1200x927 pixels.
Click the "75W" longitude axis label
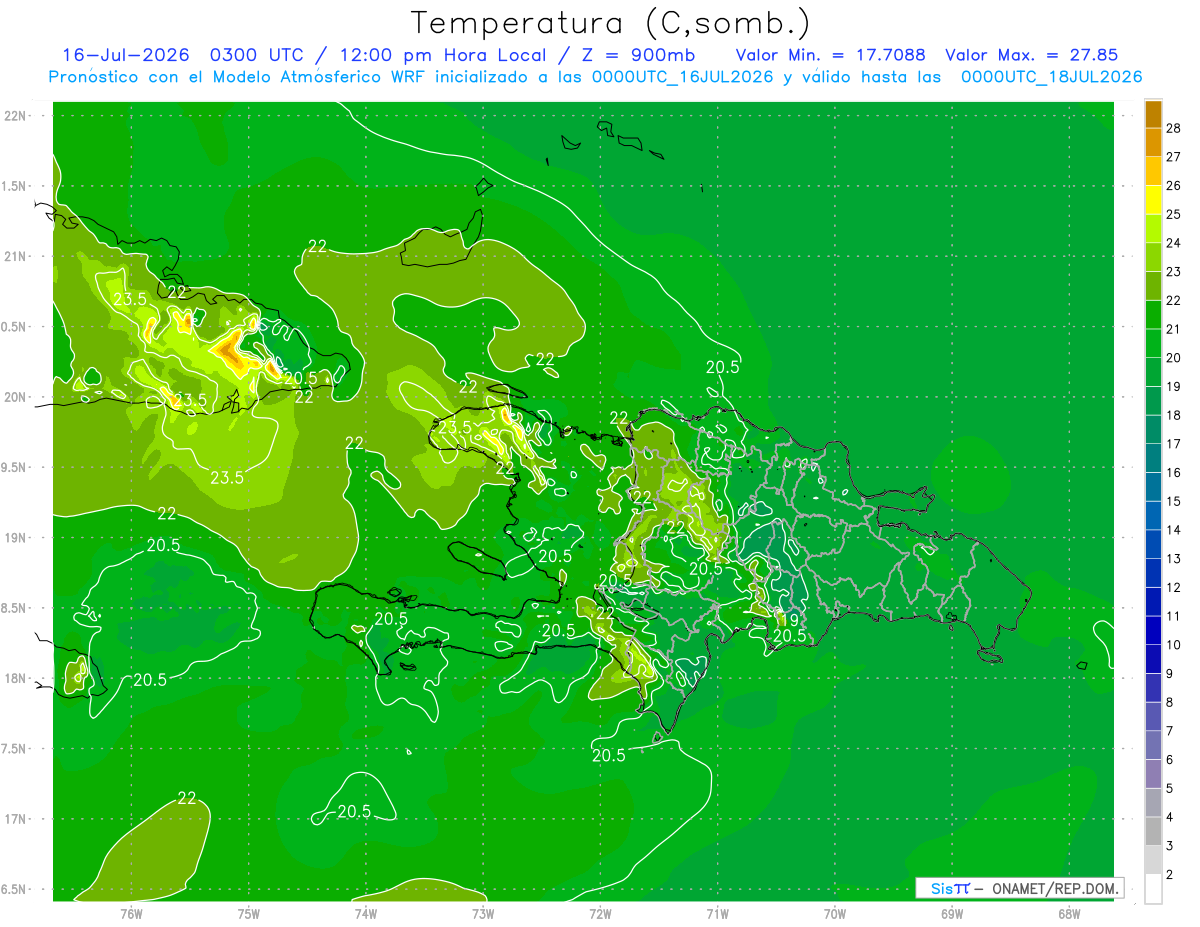pyautogui.click(x=248, y=914)
